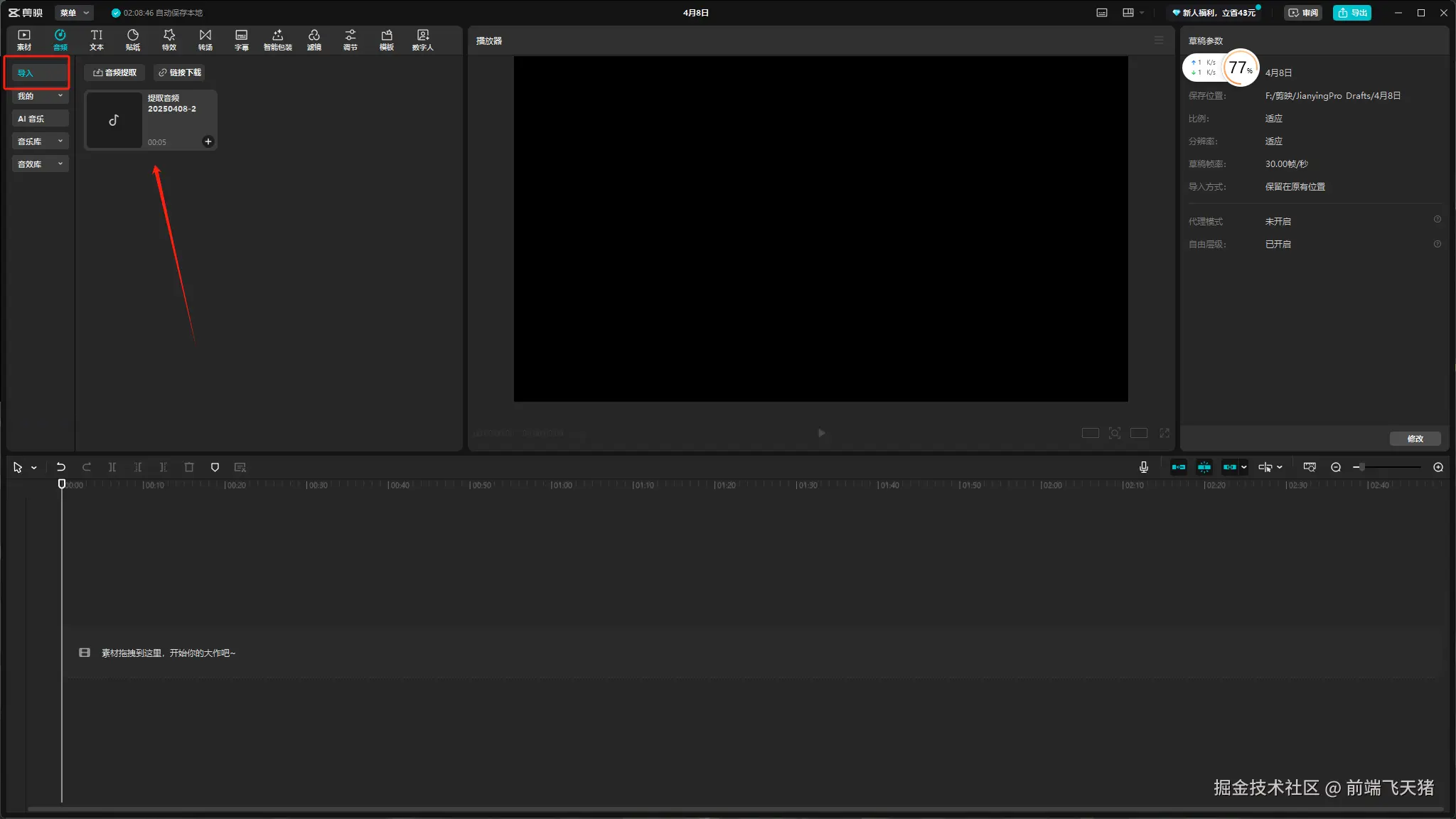This screenshot has width=1456, height=819.
Task: Expand the 音乐库 music library section
Action: 40,141
